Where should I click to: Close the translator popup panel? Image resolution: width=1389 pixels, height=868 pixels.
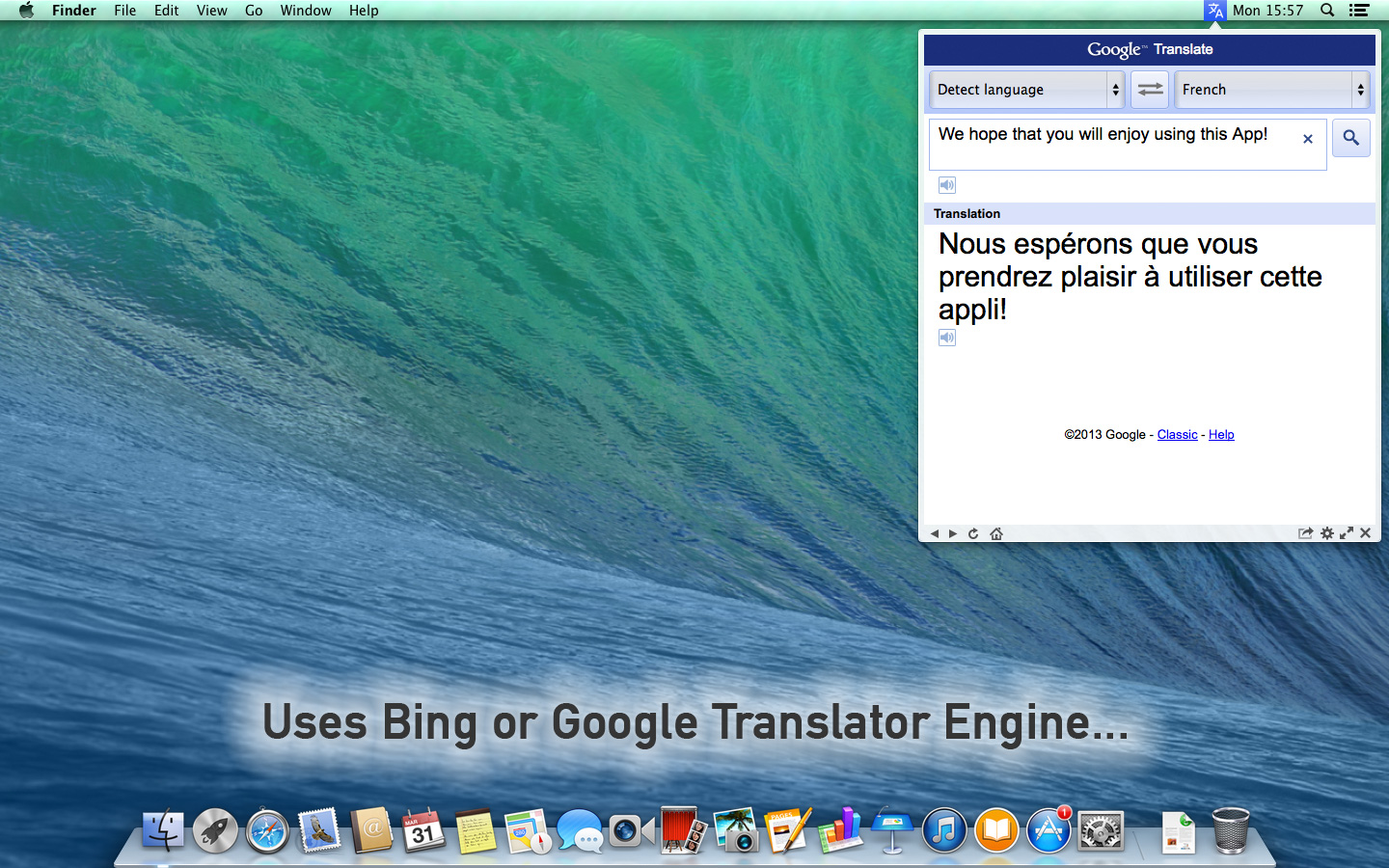(1365, 533)
